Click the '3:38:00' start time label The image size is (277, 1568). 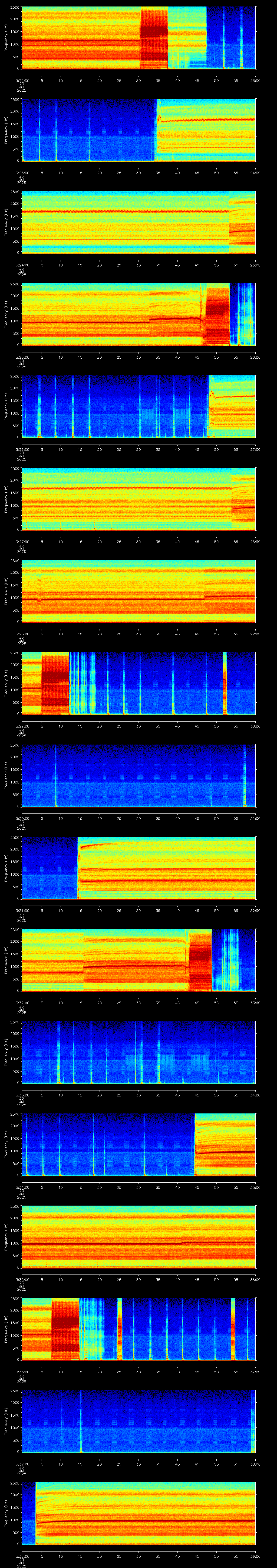22,1556
